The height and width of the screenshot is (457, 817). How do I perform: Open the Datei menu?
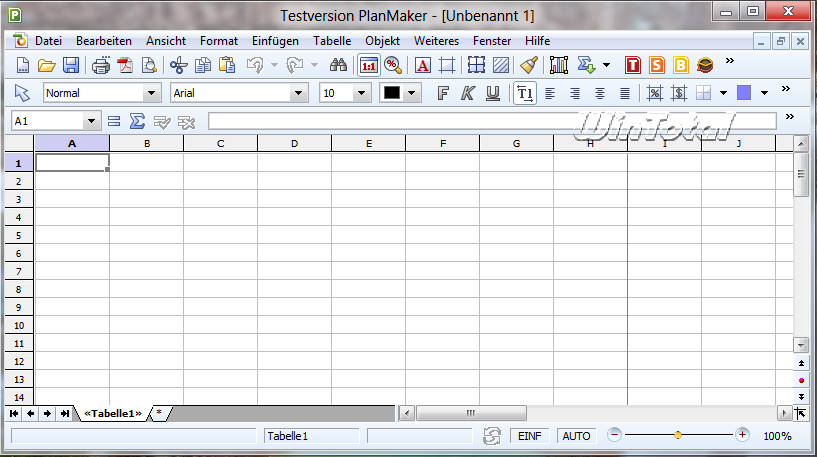(48, 41)
